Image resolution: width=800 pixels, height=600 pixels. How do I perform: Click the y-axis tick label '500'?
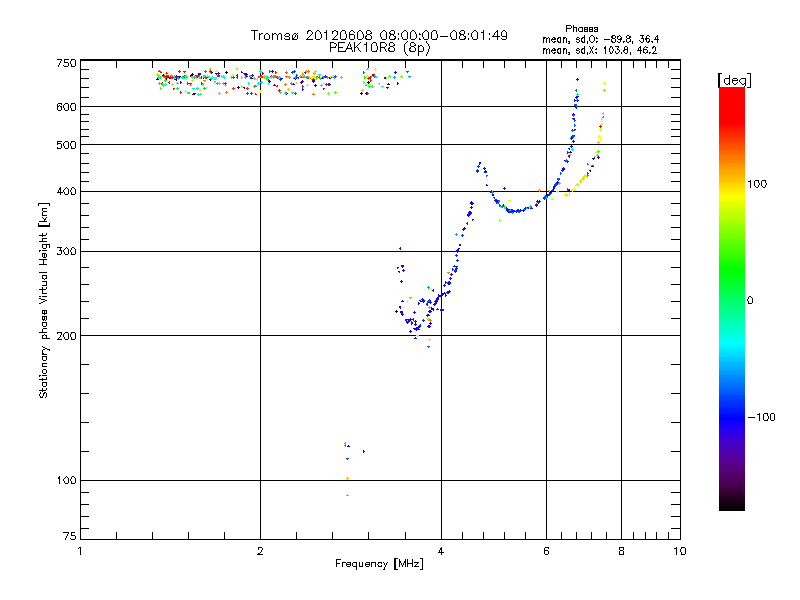[x=66, y=145]
